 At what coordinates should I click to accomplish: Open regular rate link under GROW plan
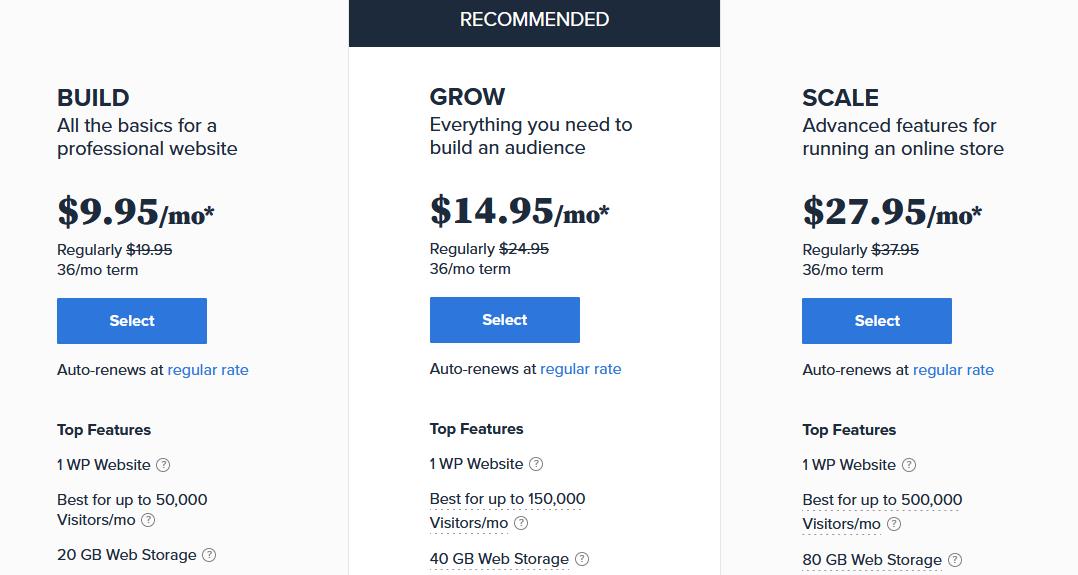click(x=580, y=369)
